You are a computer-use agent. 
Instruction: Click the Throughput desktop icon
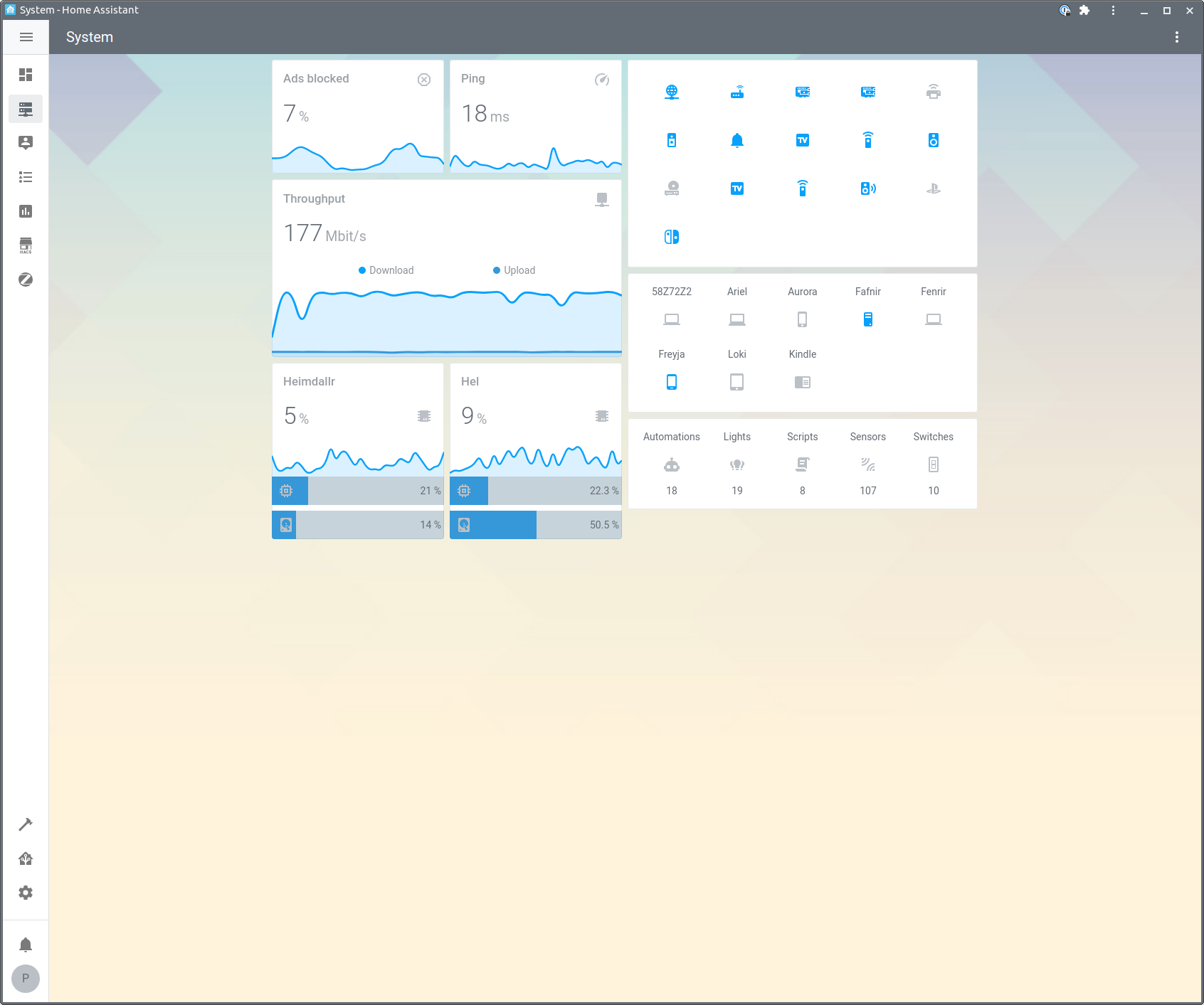pyautogui.click(x=602, y=200)
